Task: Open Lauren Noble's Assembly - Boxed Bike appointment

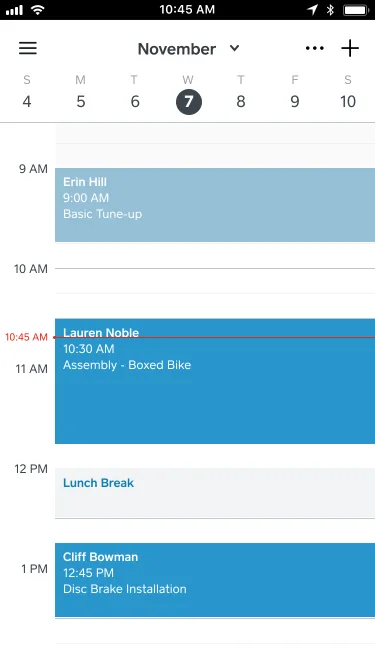Action: (215, 381)
